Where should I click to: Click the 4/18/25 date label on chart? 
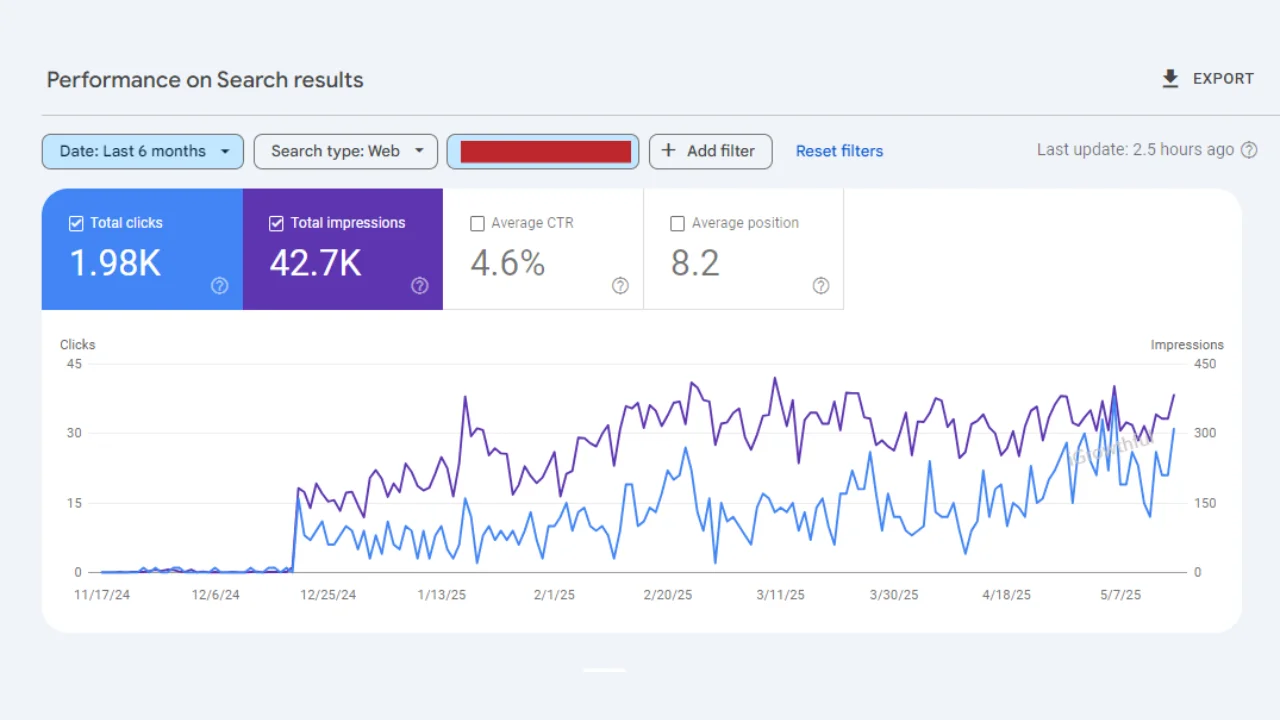1006,595
